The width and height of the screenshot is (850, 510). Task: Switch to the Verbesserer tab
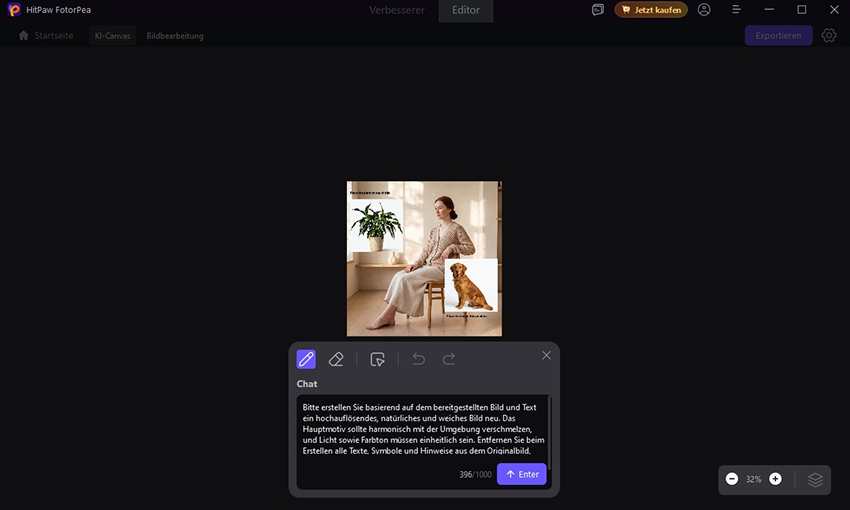tap(397, 10)
